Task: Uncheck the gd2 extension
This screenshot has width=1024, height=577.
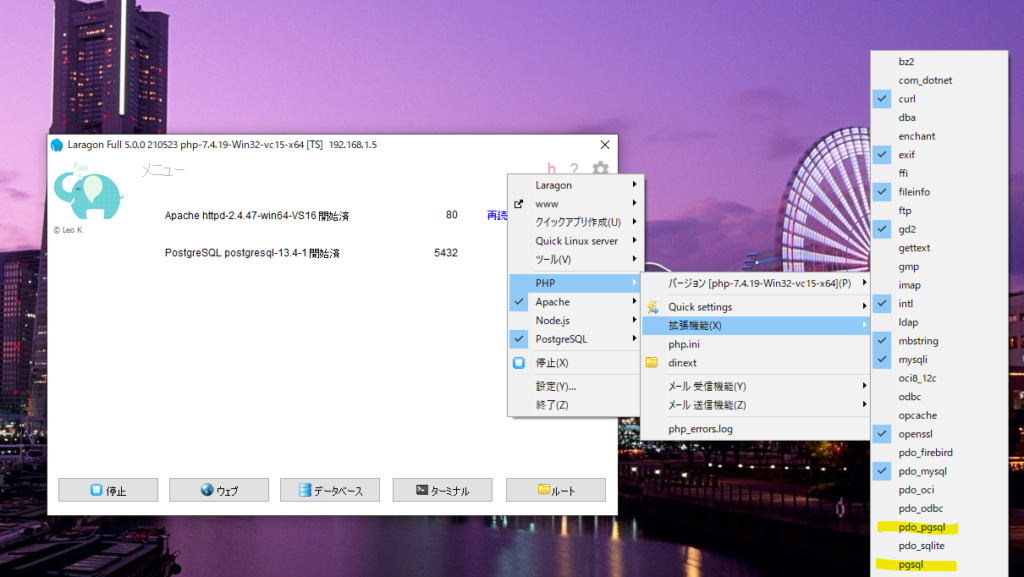Action: (939, 229)
